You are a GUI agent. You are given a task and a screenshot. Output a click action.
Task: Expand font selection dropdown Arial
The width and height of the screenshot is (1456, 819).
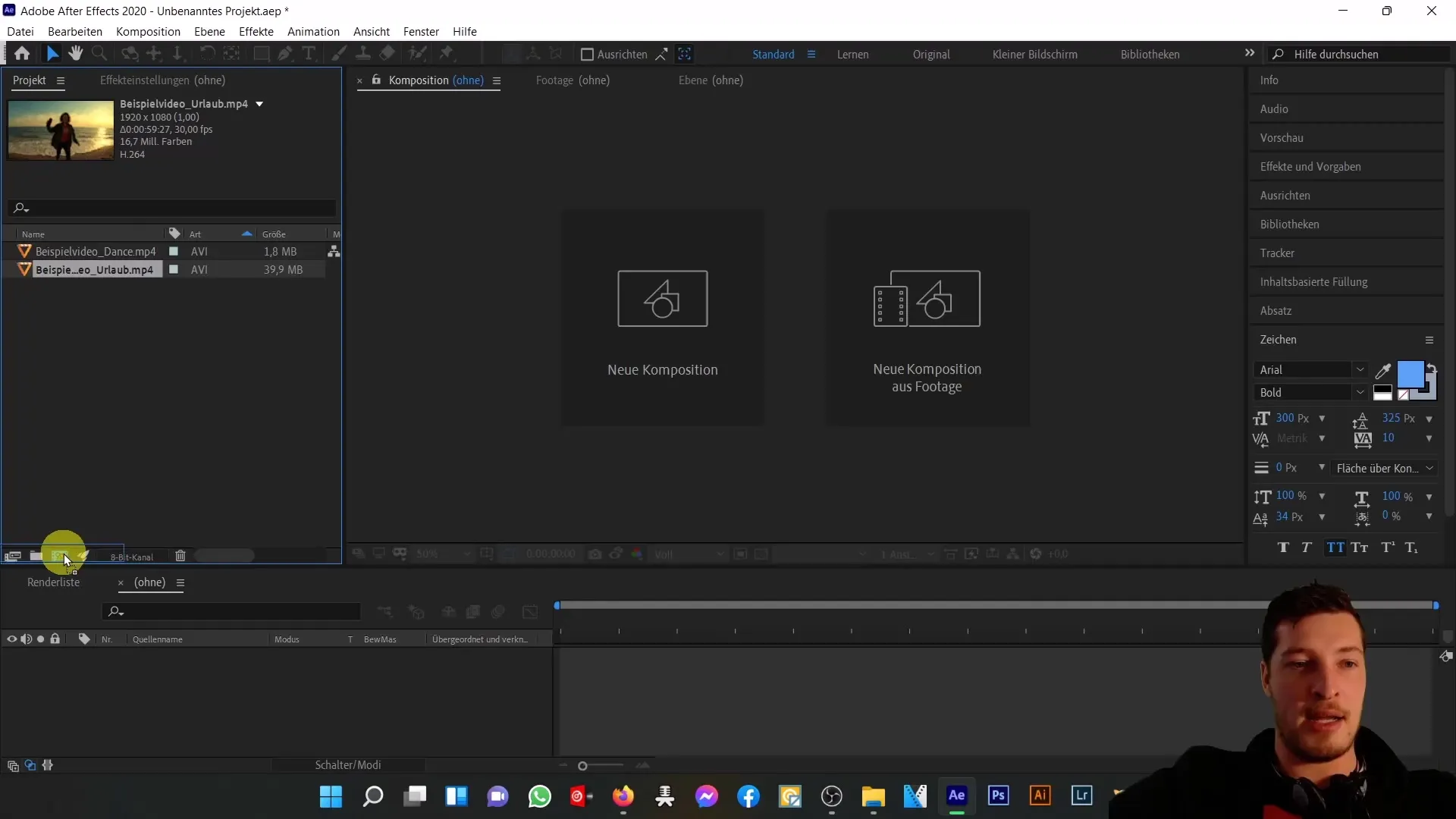tap(1360, 370)
